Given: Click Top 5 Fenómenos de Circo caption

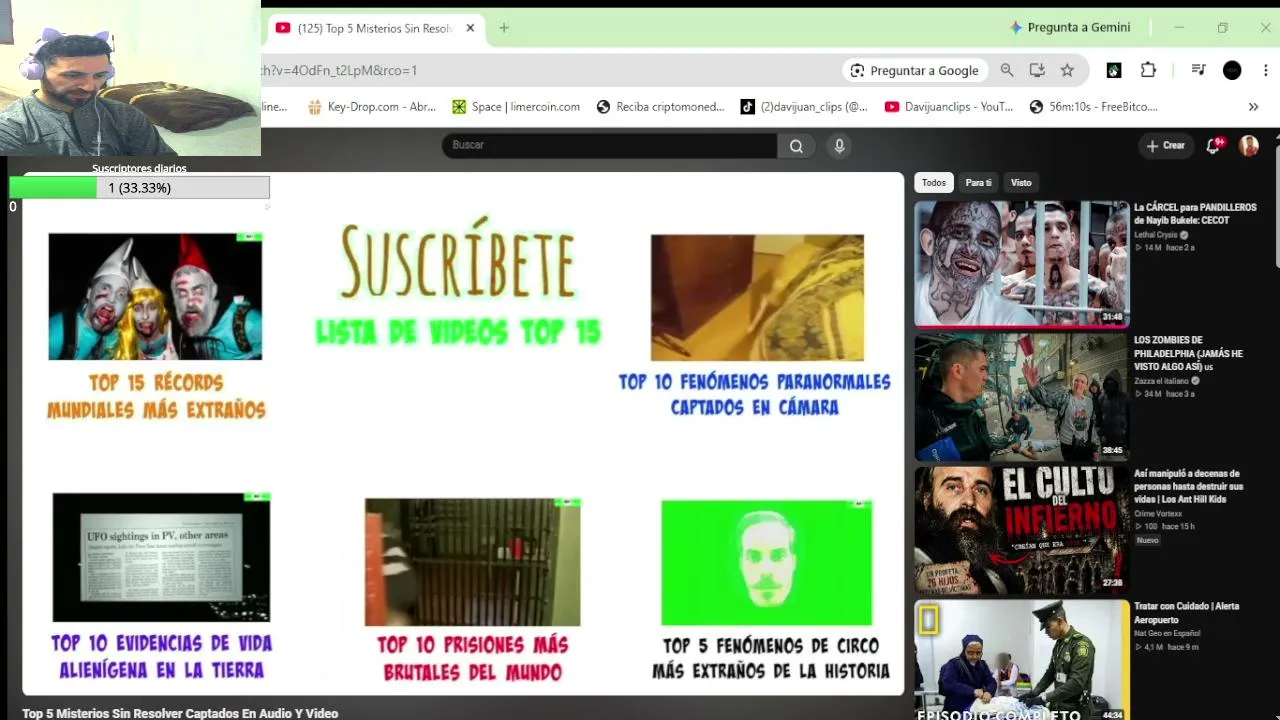Looking at the screenshot, I should click(771, 659).
